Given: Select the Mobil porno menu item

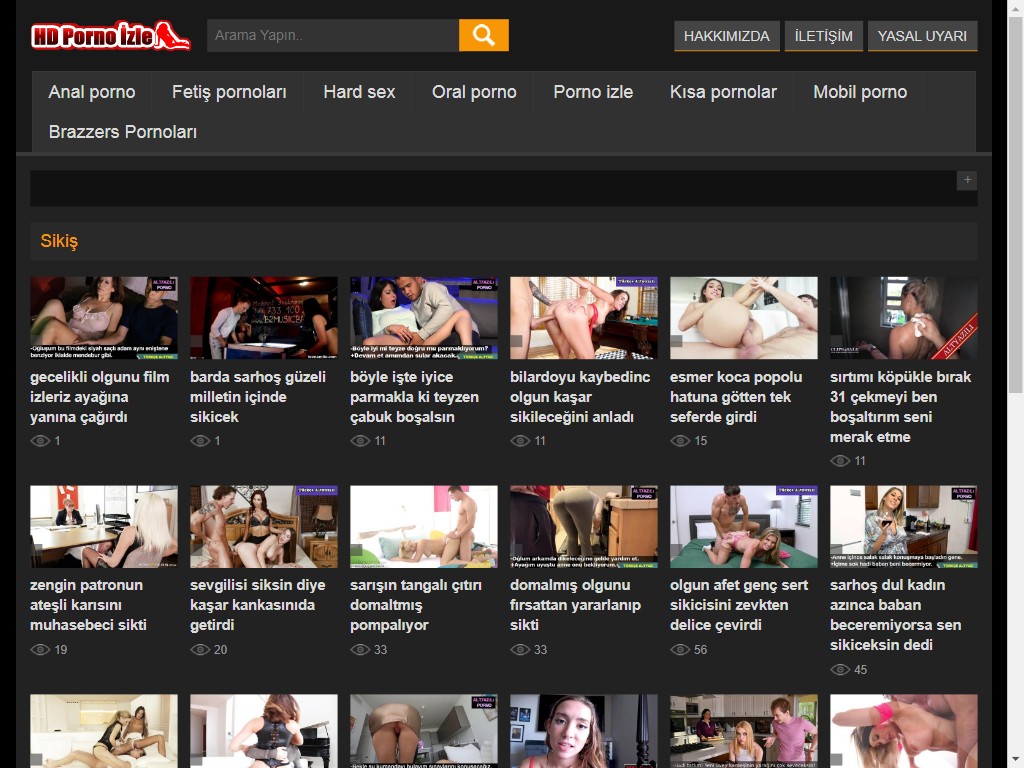Looking at the screenshot, I should 860,92.
